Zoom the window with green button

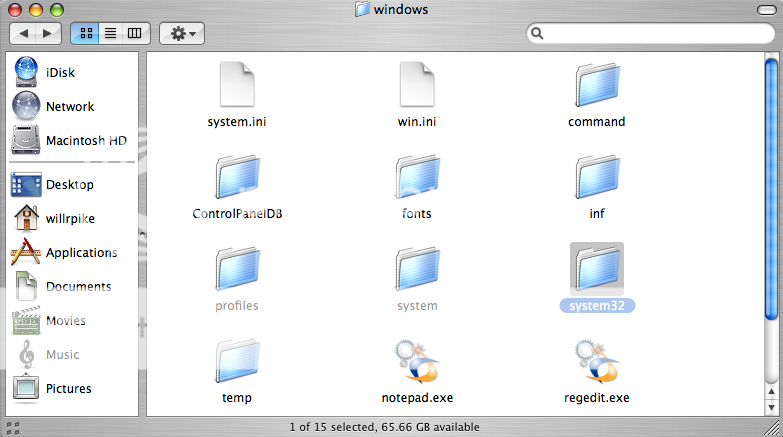(57, 10)
